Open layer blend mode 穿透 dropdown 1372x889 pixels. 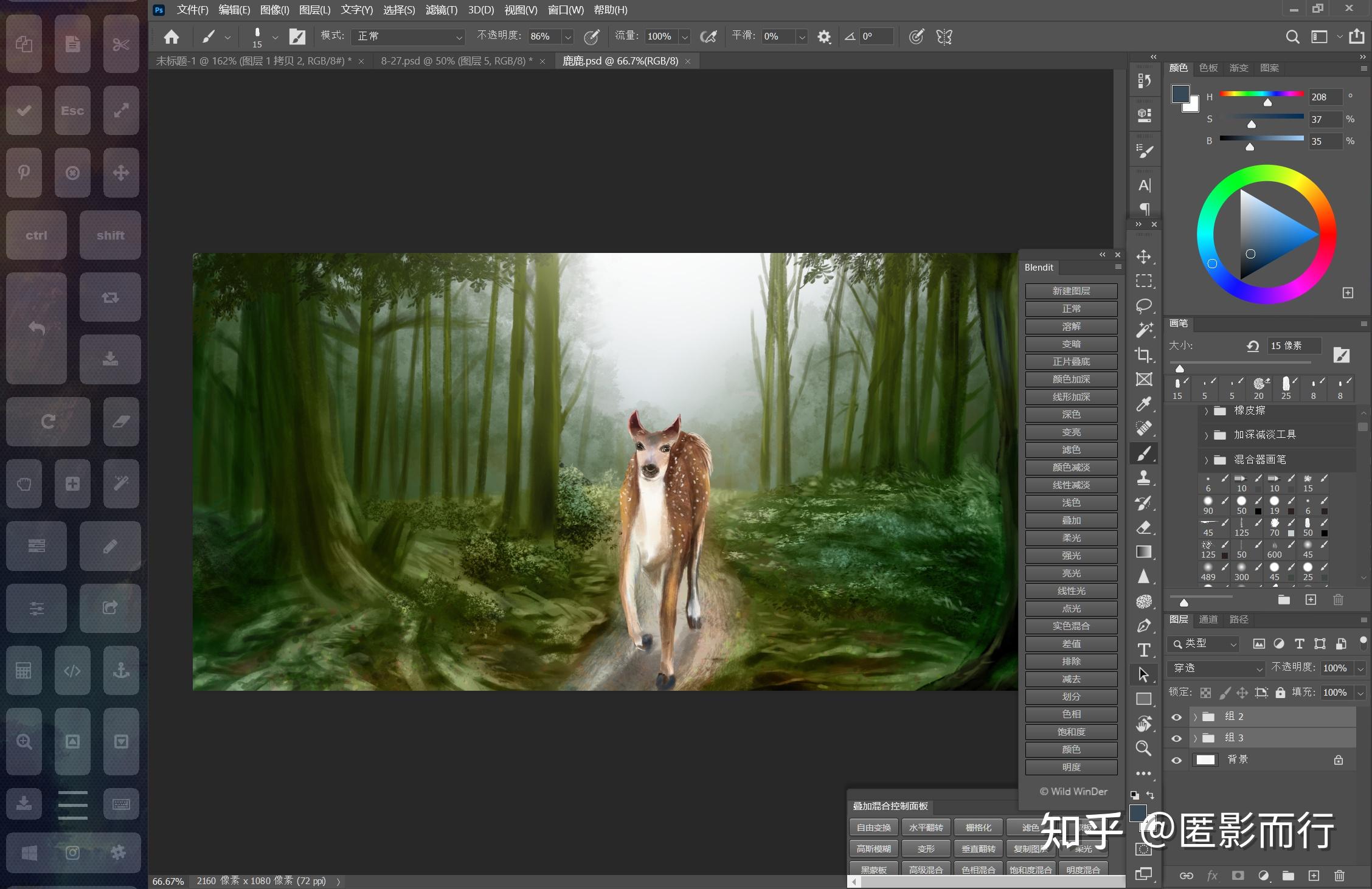[x=1216, y=668]
